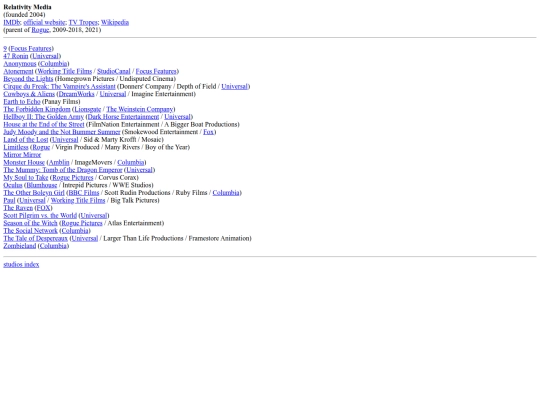Open the Oculus film link

(x=13, y=185)
